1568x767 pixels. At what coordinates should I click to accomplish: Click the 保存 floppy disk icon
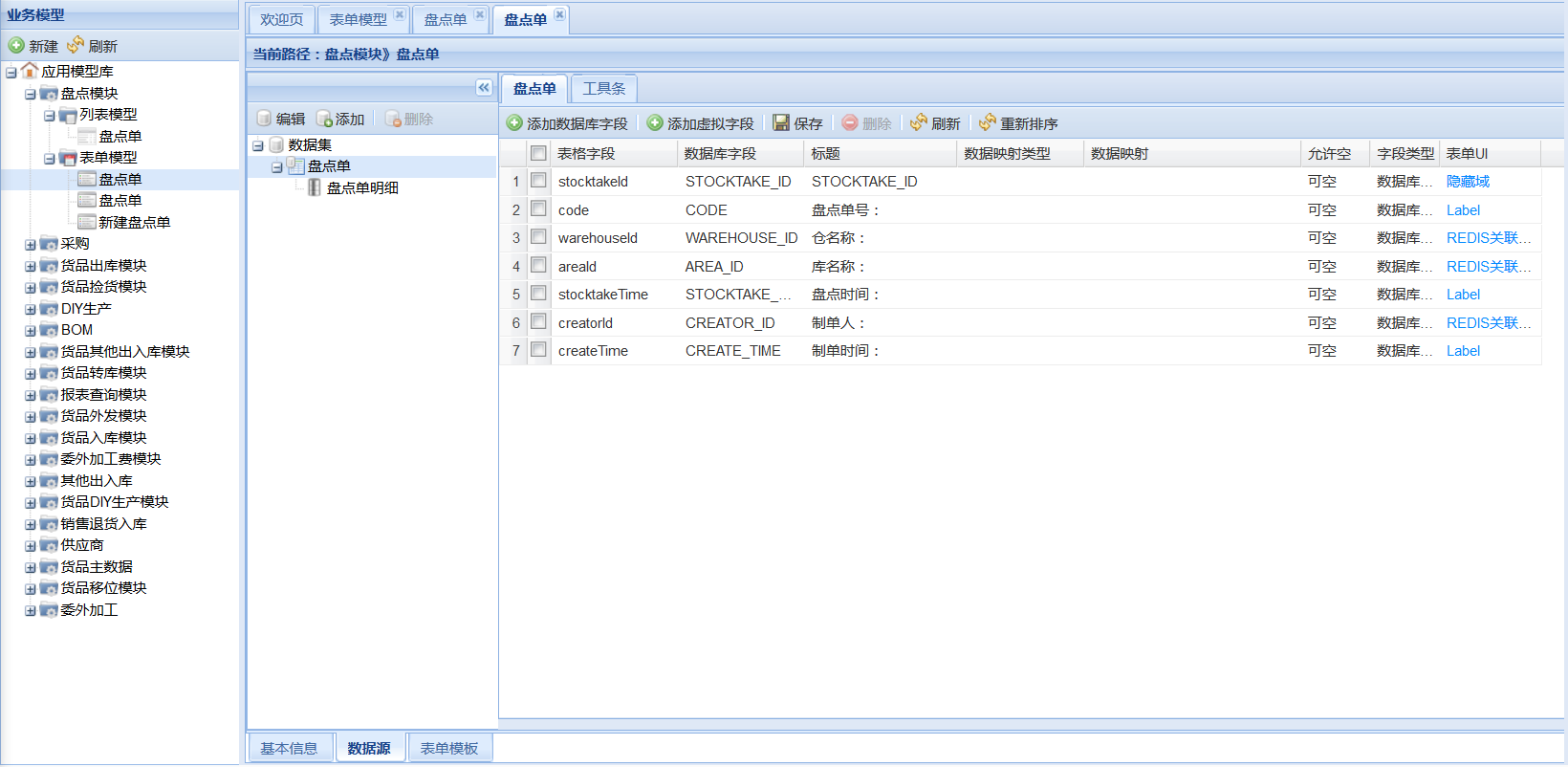pyautogui.click(x=781, y=123)
